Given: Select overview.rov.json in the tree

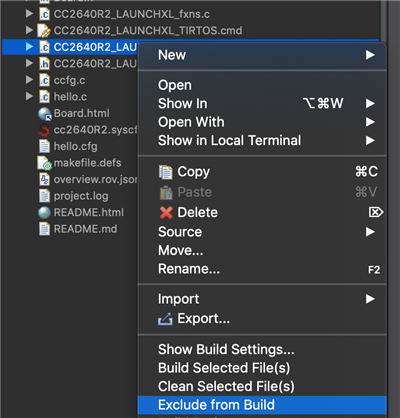Looking at the screenshot, I should 95,180.
